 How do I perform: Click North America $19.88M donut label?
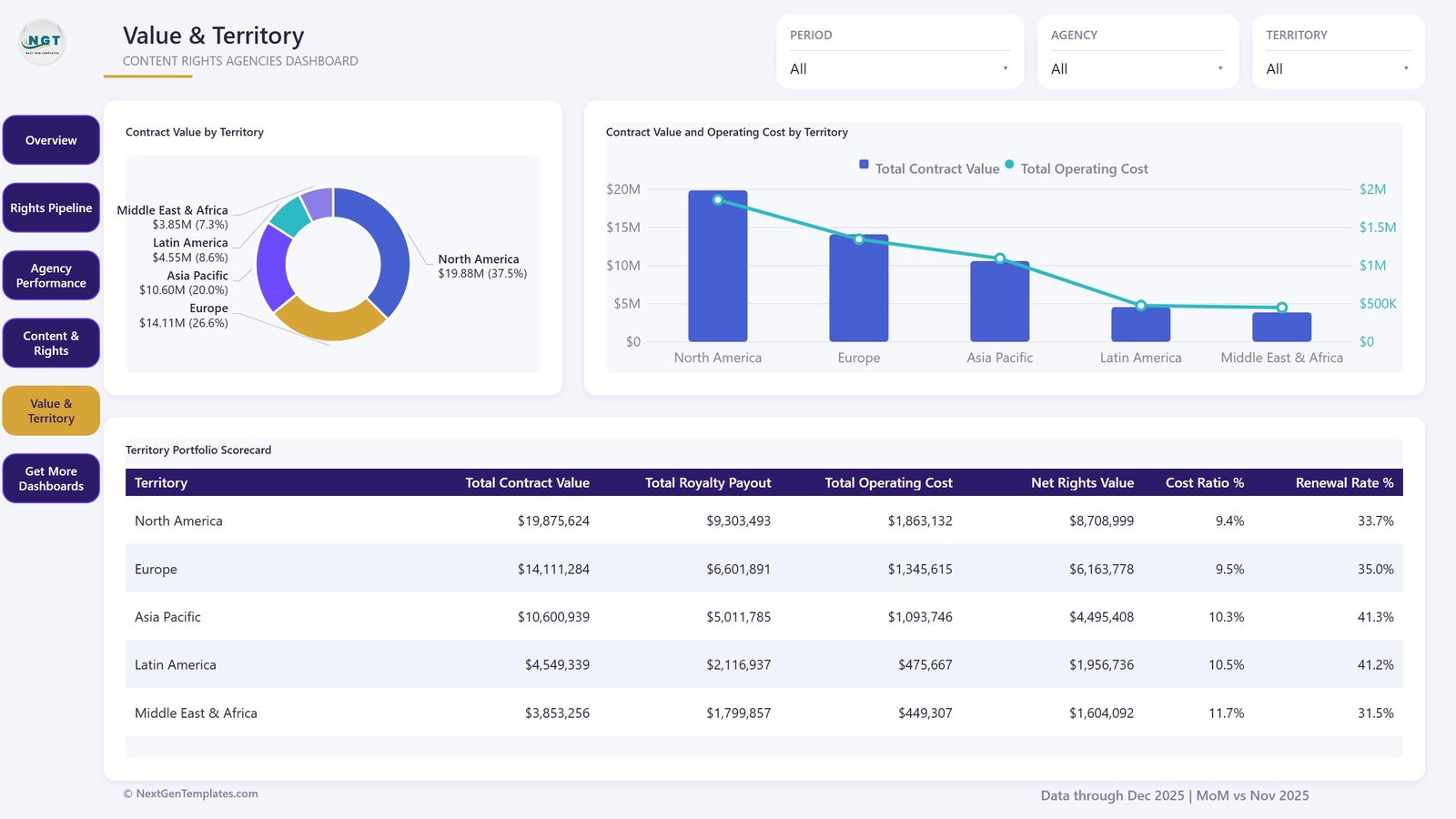click(482, 266)
